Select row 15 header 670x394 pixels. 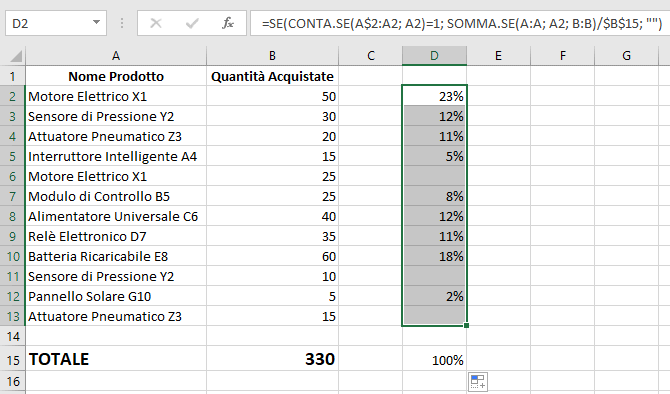point(12,359)
